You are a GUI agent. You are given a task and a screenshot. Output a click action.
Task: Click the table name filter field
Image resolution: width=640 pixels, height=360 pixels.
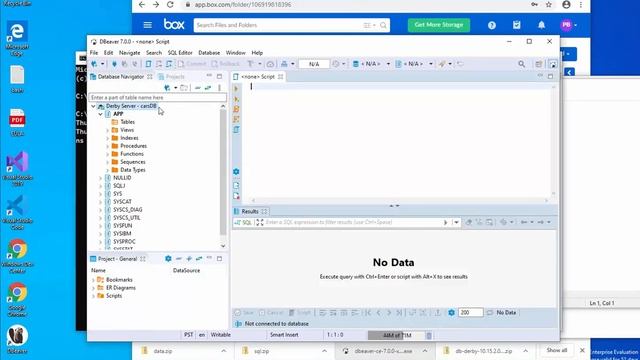pyautogui.click(x=158, y=98)
